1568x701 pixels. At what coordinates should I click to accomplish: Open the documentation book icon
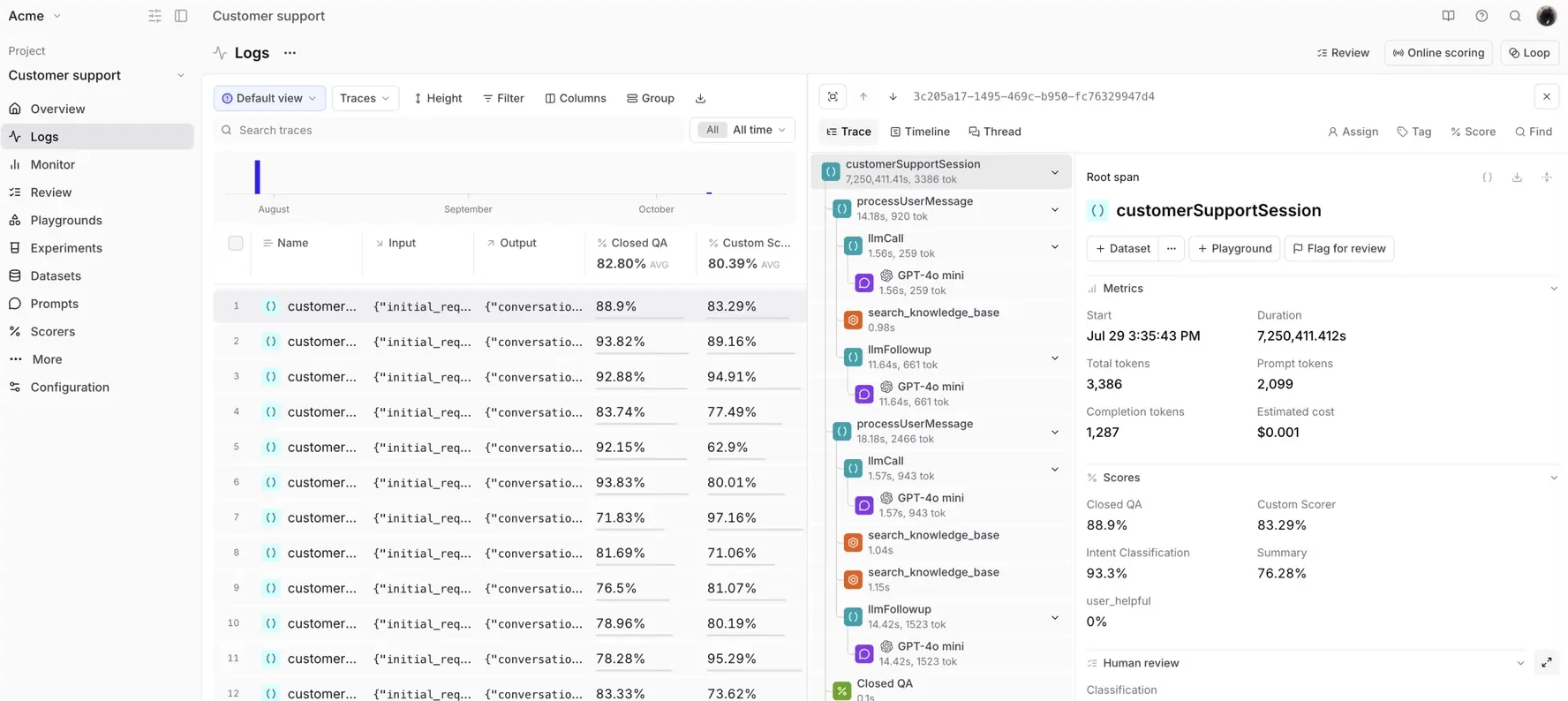[1448, 16]
